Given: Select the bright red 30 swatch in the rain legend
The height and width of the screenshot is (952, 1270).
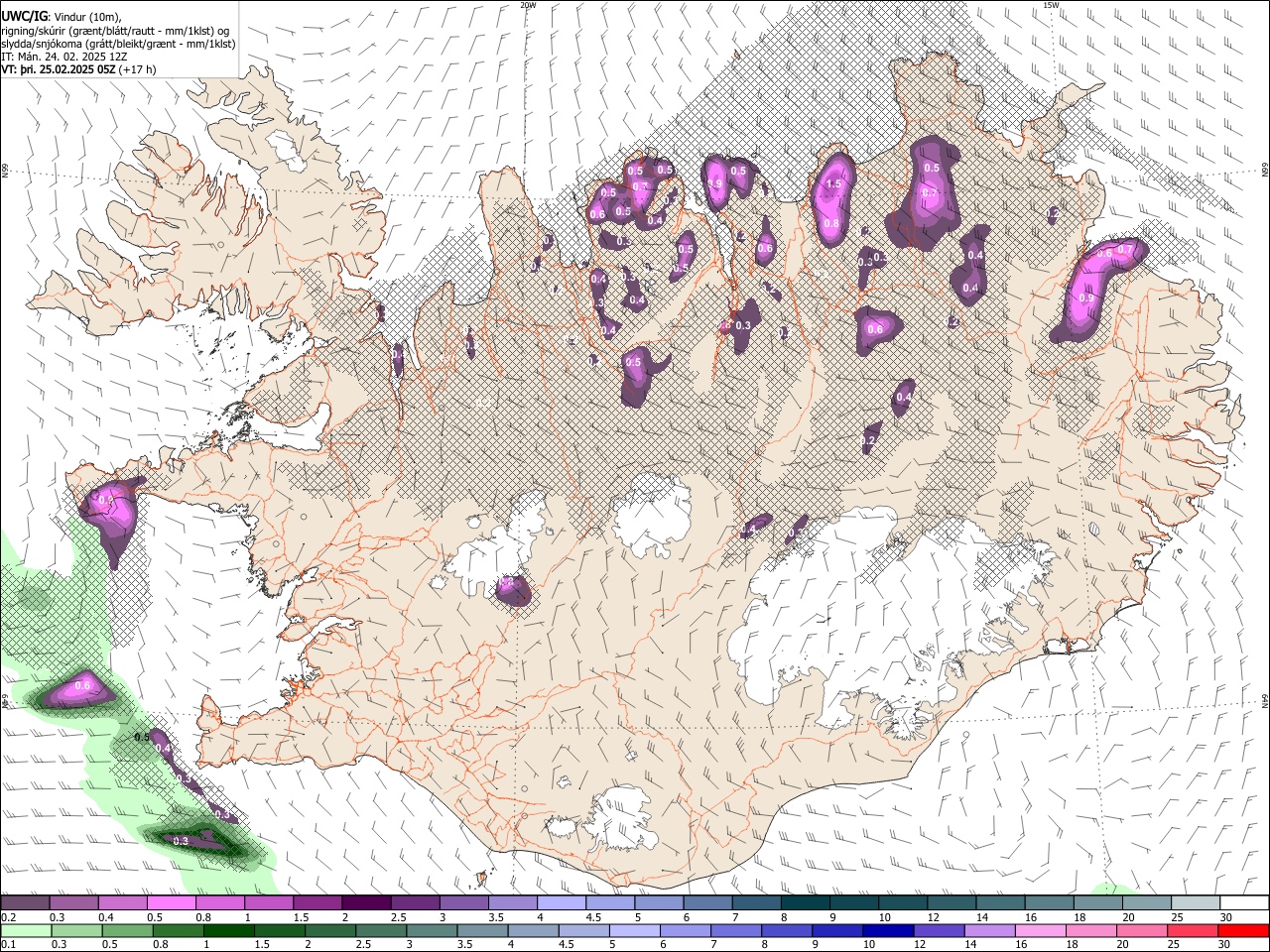Looking at the screenshot, I should (1243, 931).
